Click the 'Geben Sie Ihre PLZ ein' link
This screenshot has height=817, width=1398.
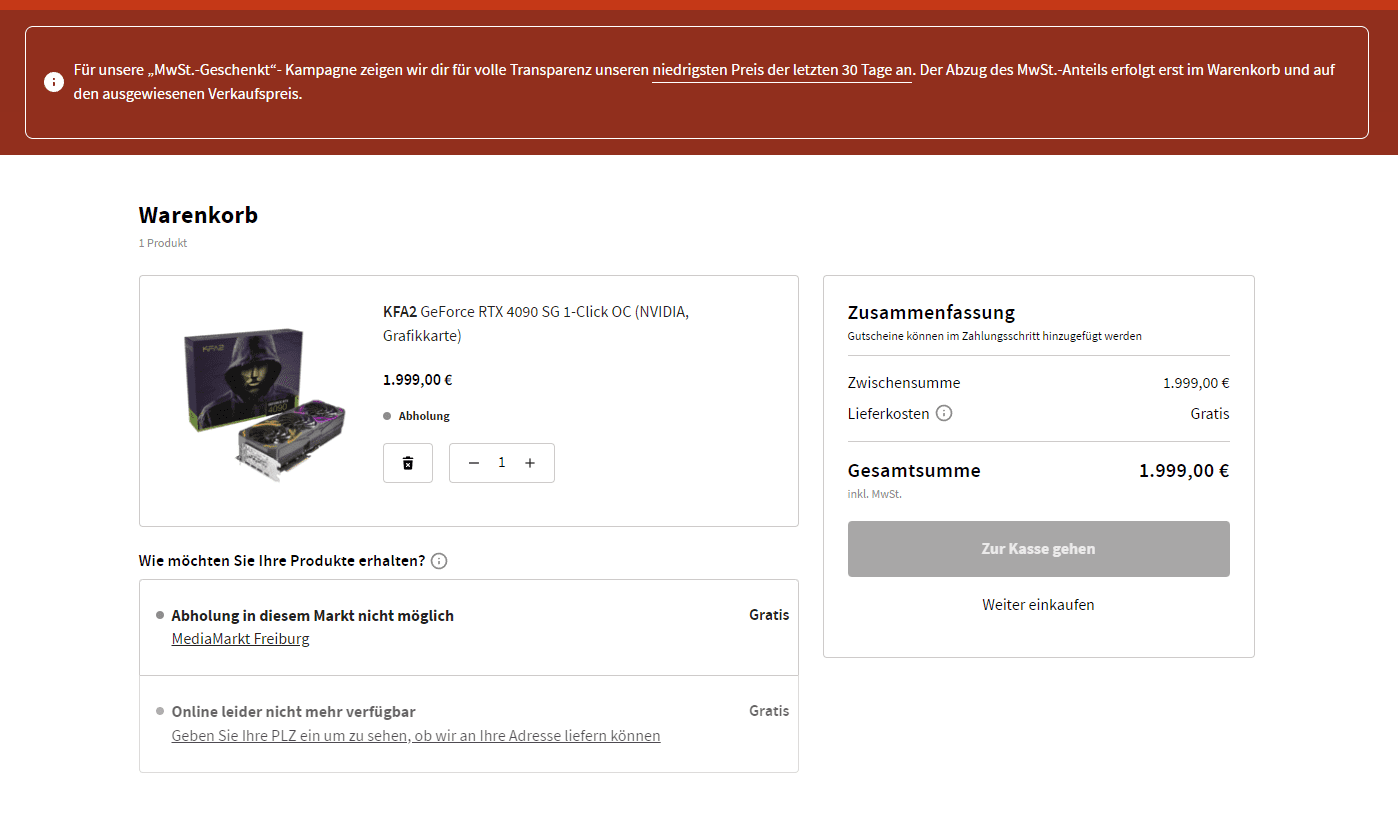(x=416, y=736)
